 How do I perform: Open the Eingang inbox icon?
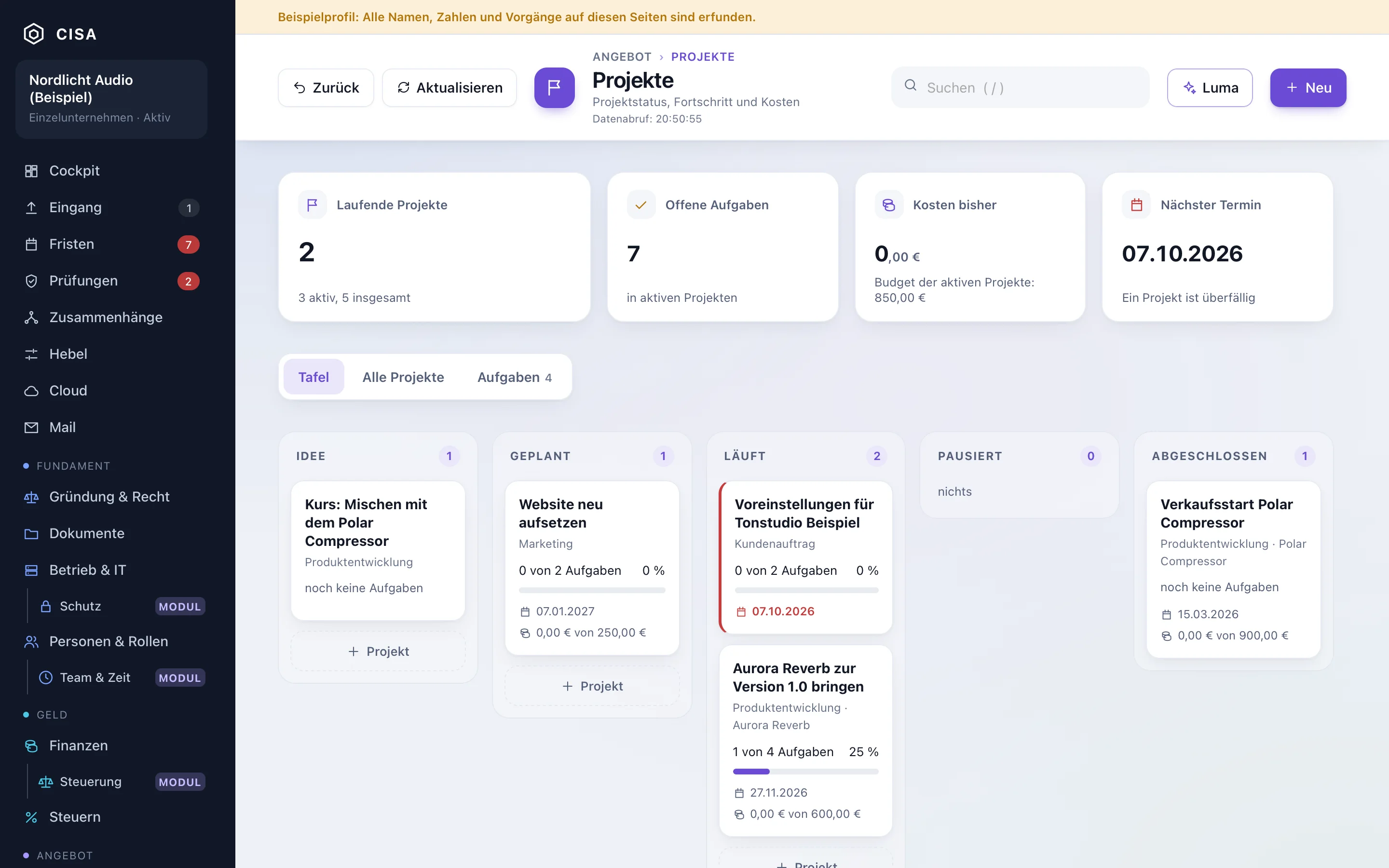pyautogui.click(x=31, y=207)
